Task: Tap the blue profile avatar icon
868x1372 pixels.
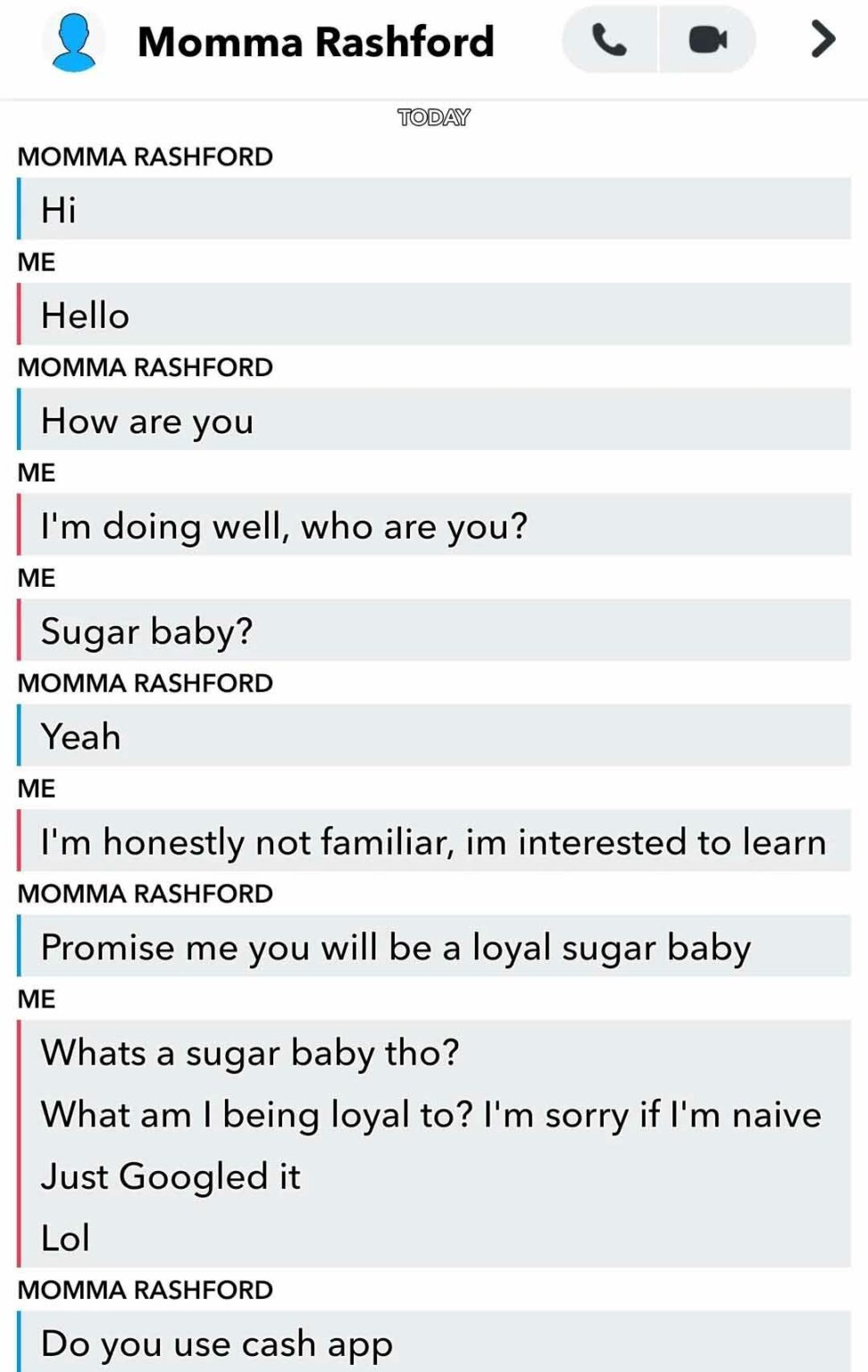Action: pos(73,41)
